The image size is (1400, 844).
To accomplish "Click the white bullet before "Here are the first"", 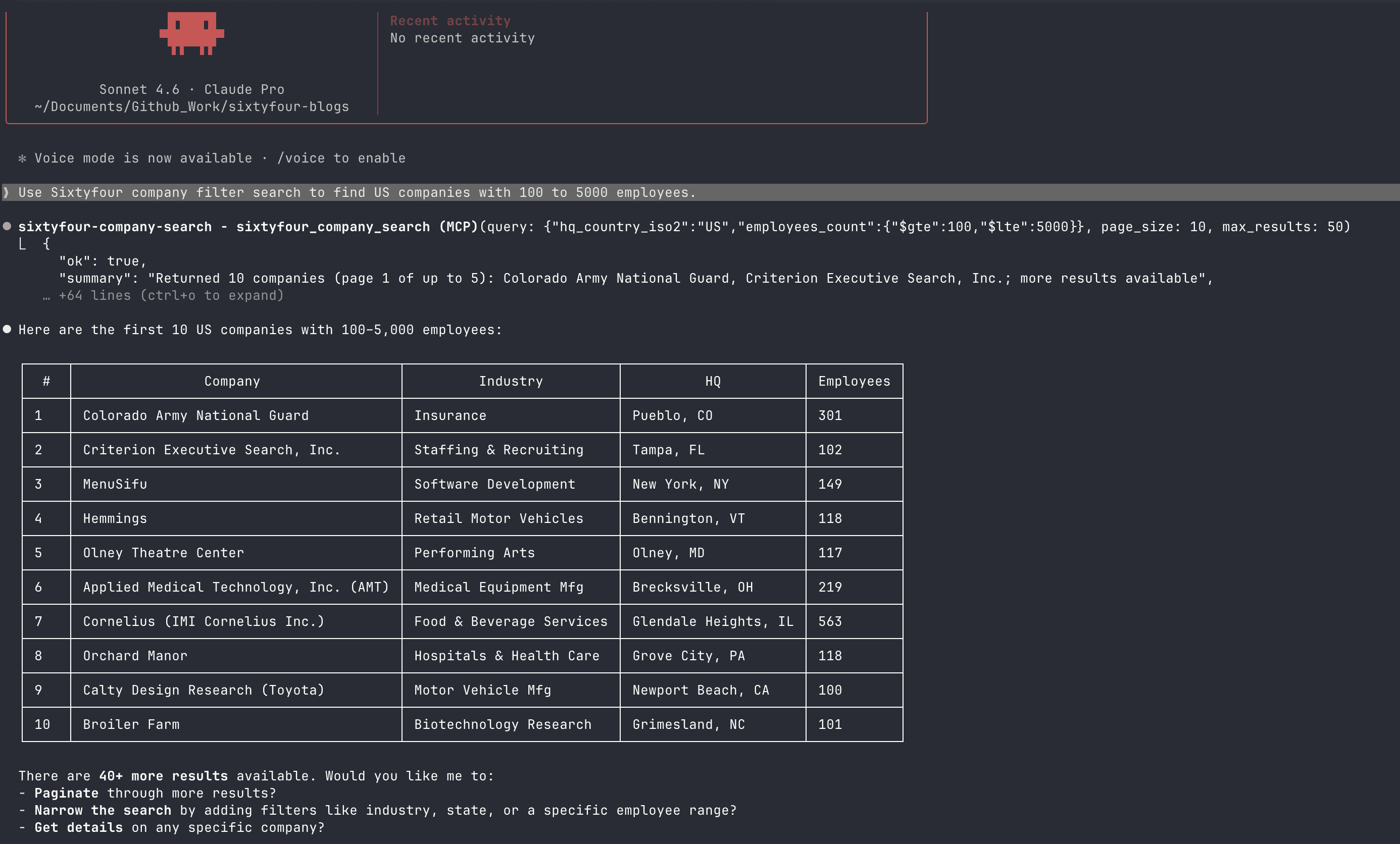I will [x=7, y=329].
